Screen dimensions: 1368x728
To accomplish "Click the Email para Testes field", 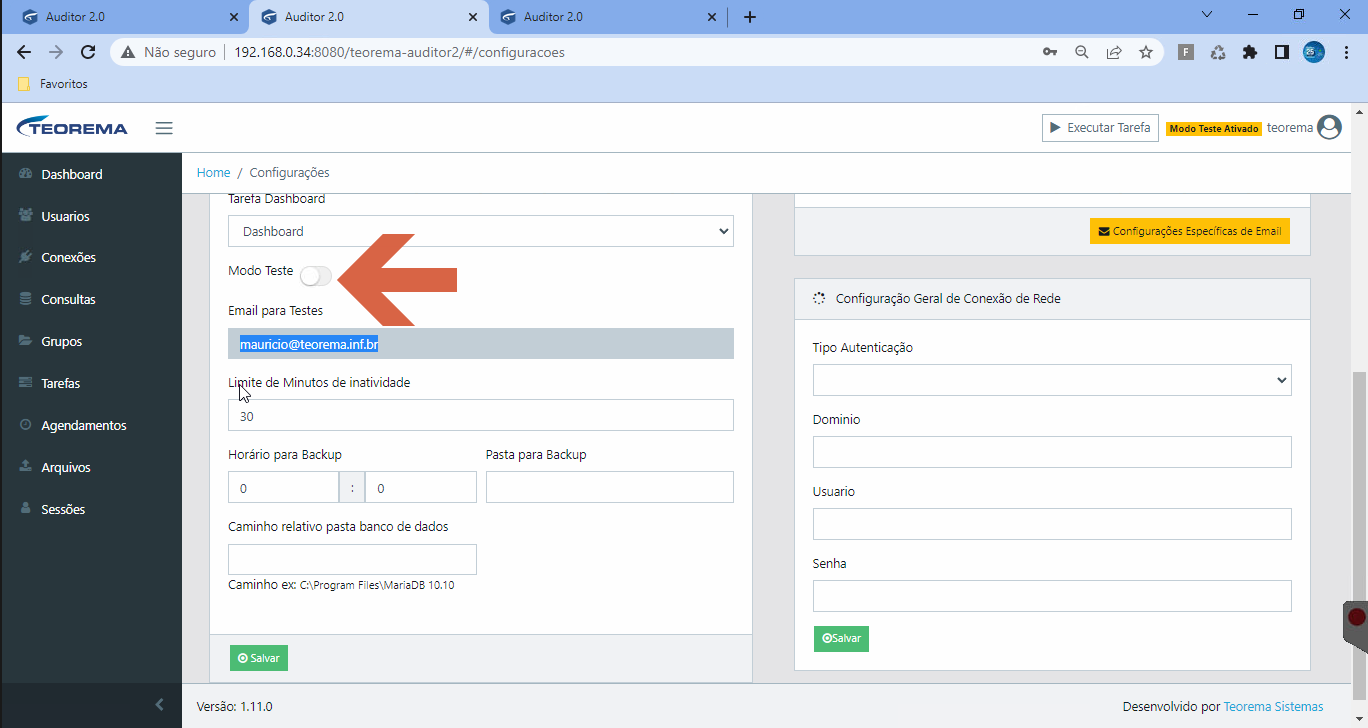I will 481,344.
